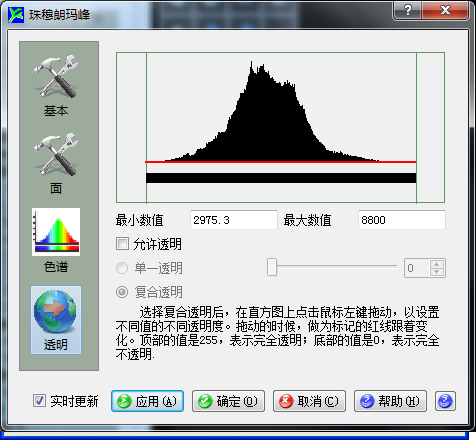Select the 复合透明 radio button
476x440 pixels.
click(122, 292)
